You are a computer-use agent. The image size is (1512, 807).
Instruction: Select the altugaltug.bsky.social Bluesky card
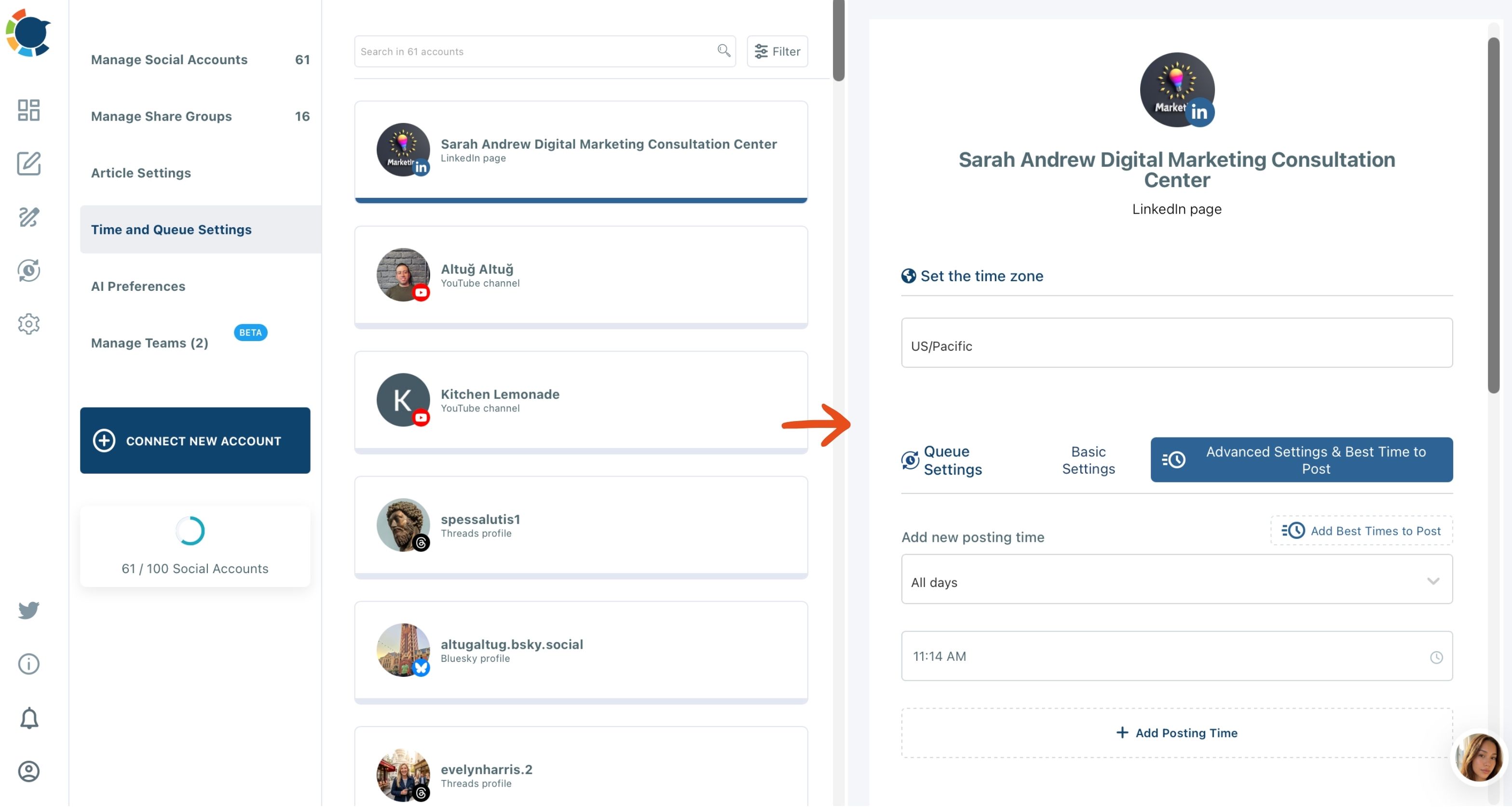pyautogui.click(x=581, y=652)
